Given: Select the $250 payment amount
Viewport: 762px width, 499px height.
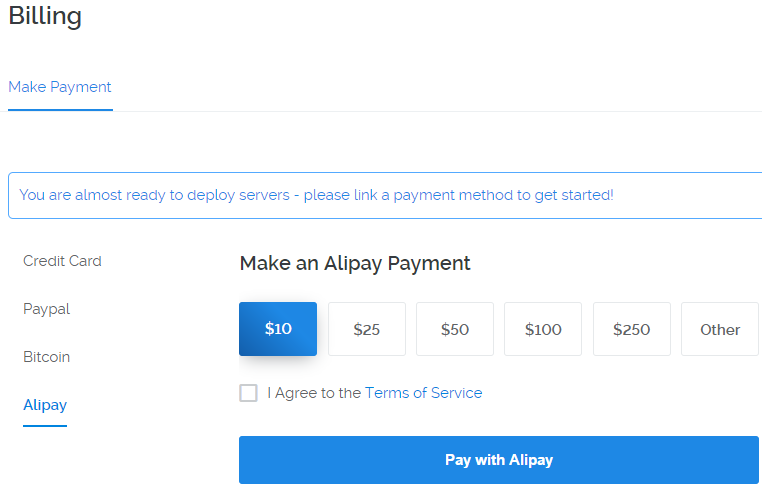Looking at the screenshot, I should tap(631, 329).
